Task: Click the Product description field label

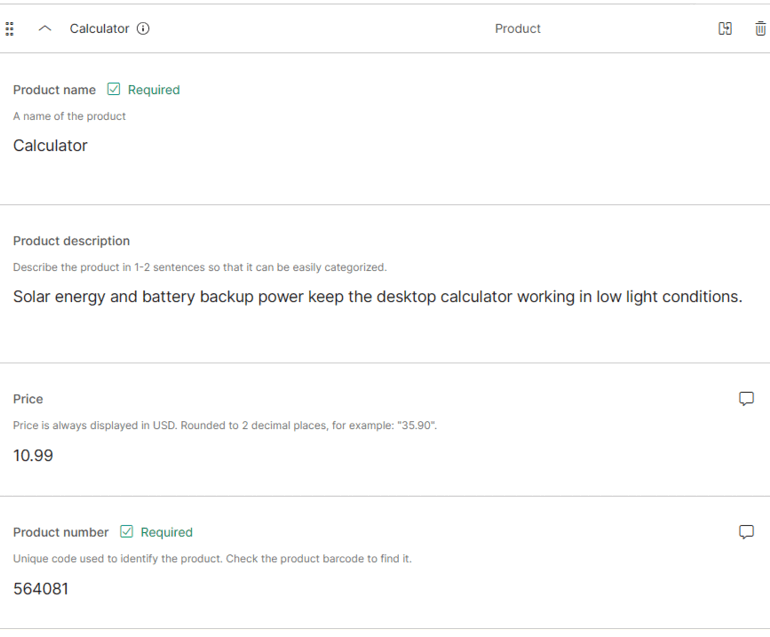Action: click(x=71, y=241)
